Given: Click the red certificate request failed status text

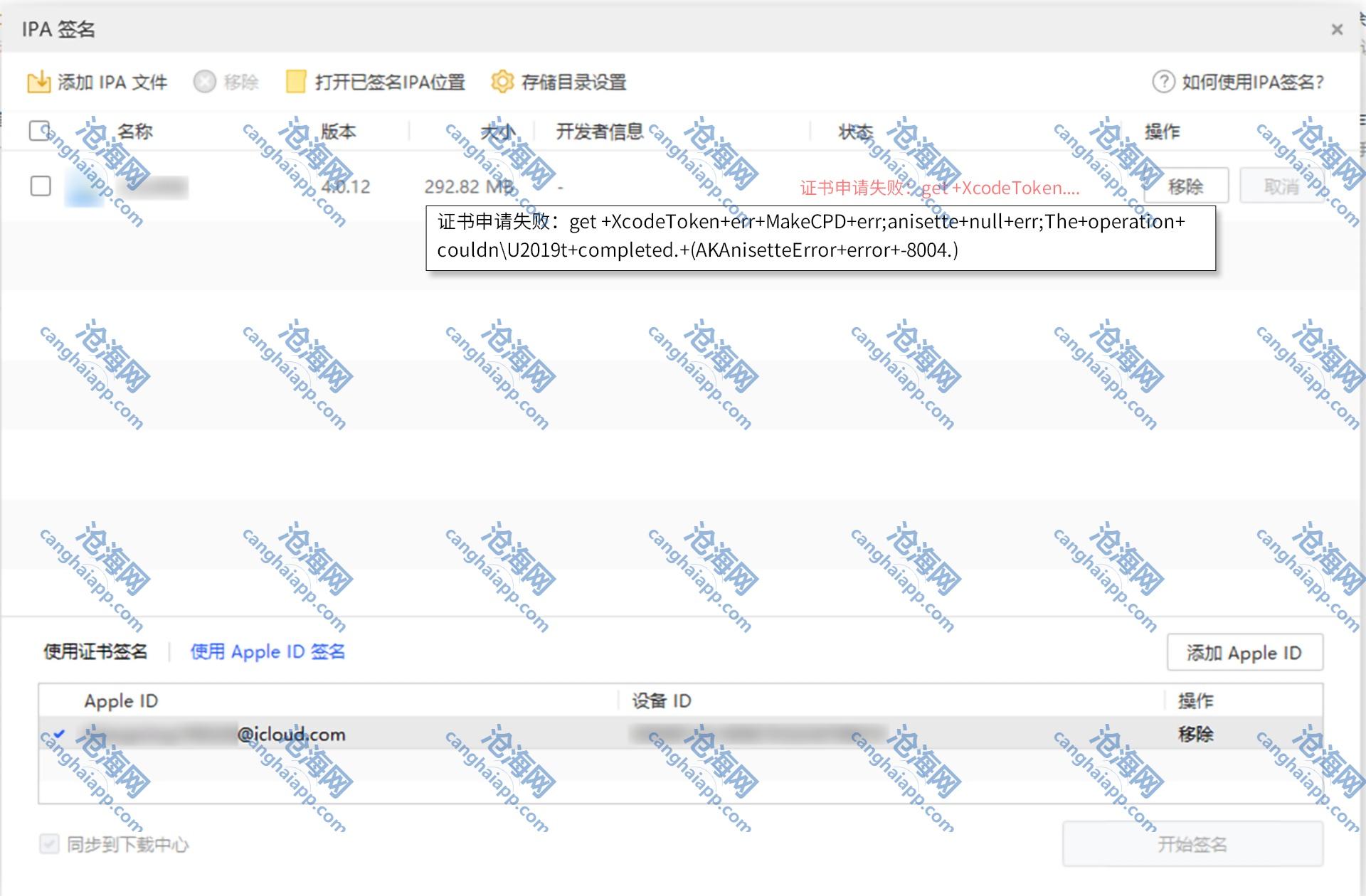Looking at the screenshot, I should click(939, 188).
